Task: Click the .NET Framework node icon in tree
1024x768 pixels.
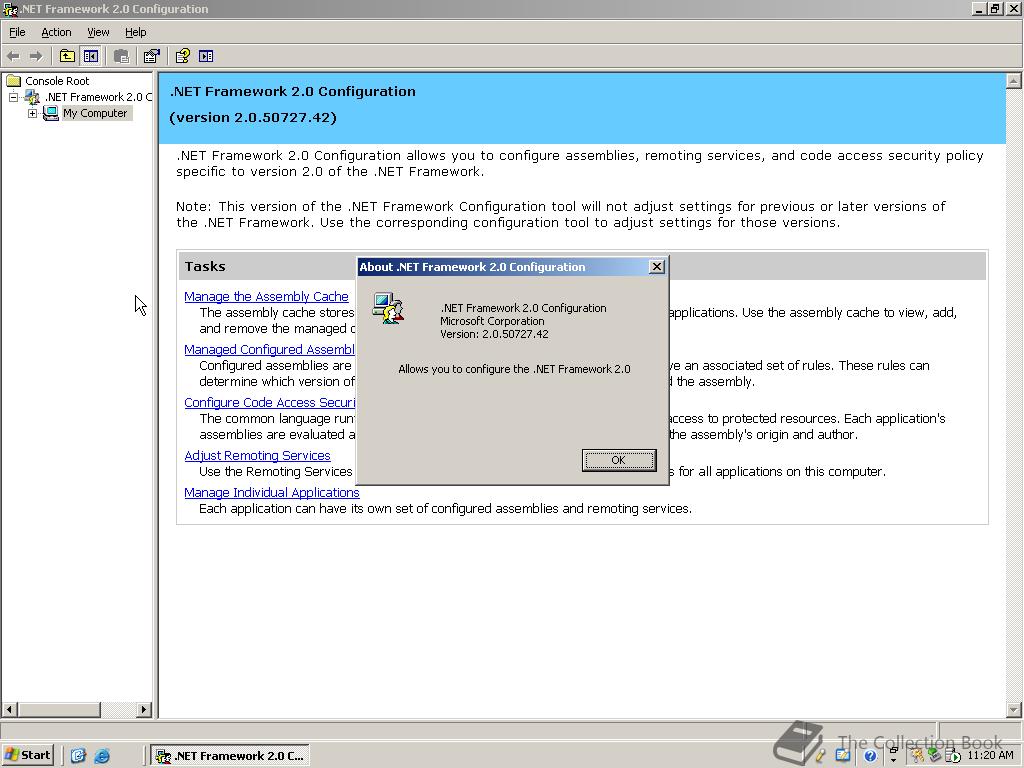Action: [x=32, y=97]
